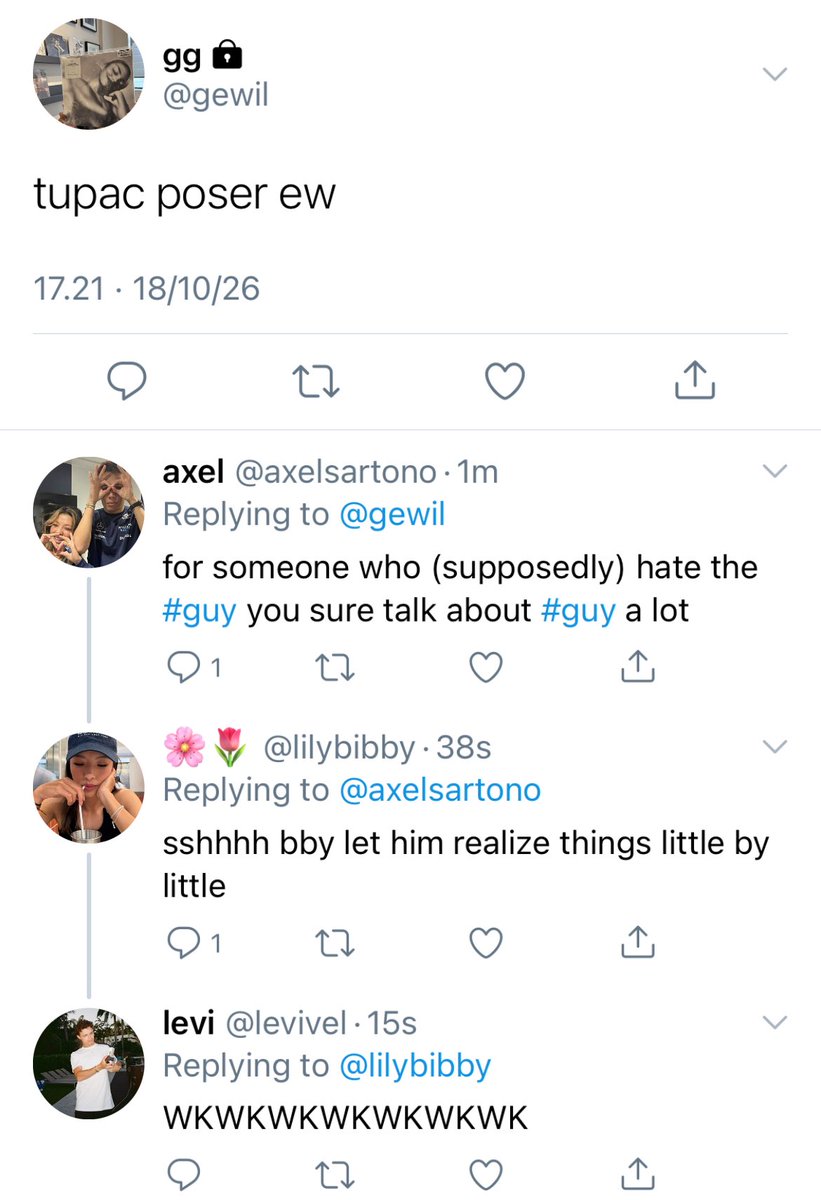The height and width of the screenshot is (1200, 821).
Task: Reply to levi's tweet
Action: pyautogui.click(x=181, y=1172)
